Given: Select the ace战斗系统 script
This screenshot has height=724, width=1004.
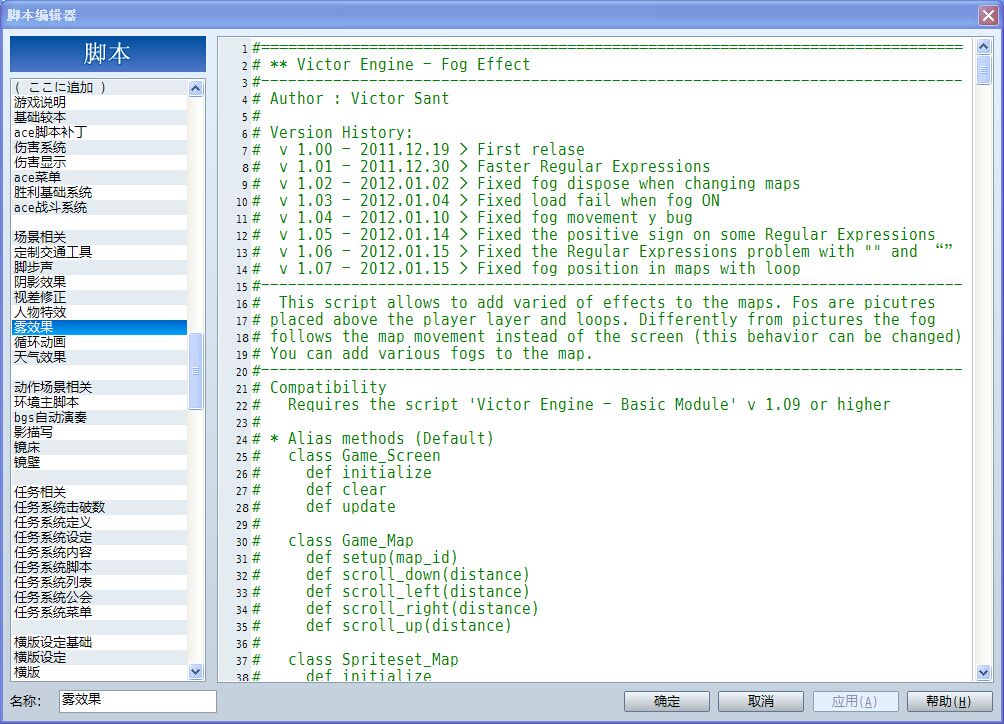Looking at the screenshot, I should 100,207.
